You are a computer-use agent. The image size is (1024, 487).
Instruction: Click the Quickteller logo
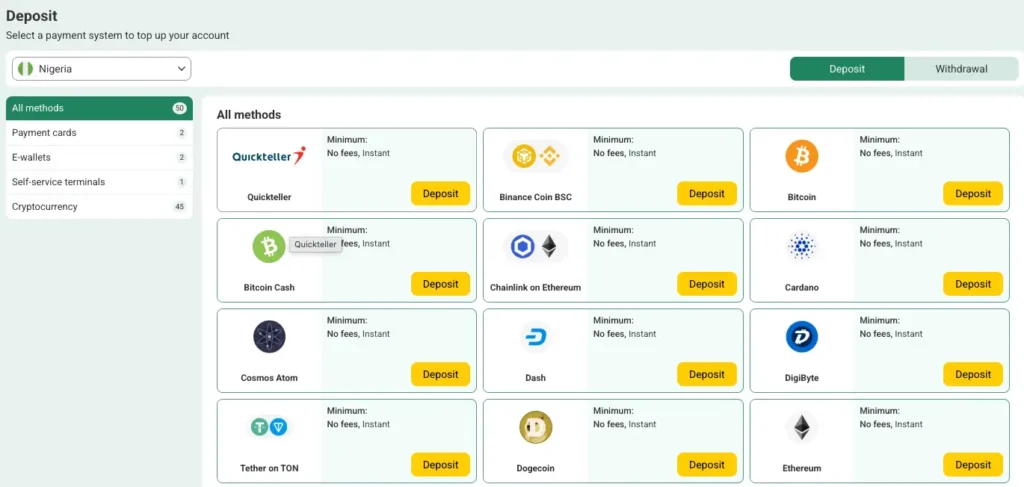tap(269, 156)
